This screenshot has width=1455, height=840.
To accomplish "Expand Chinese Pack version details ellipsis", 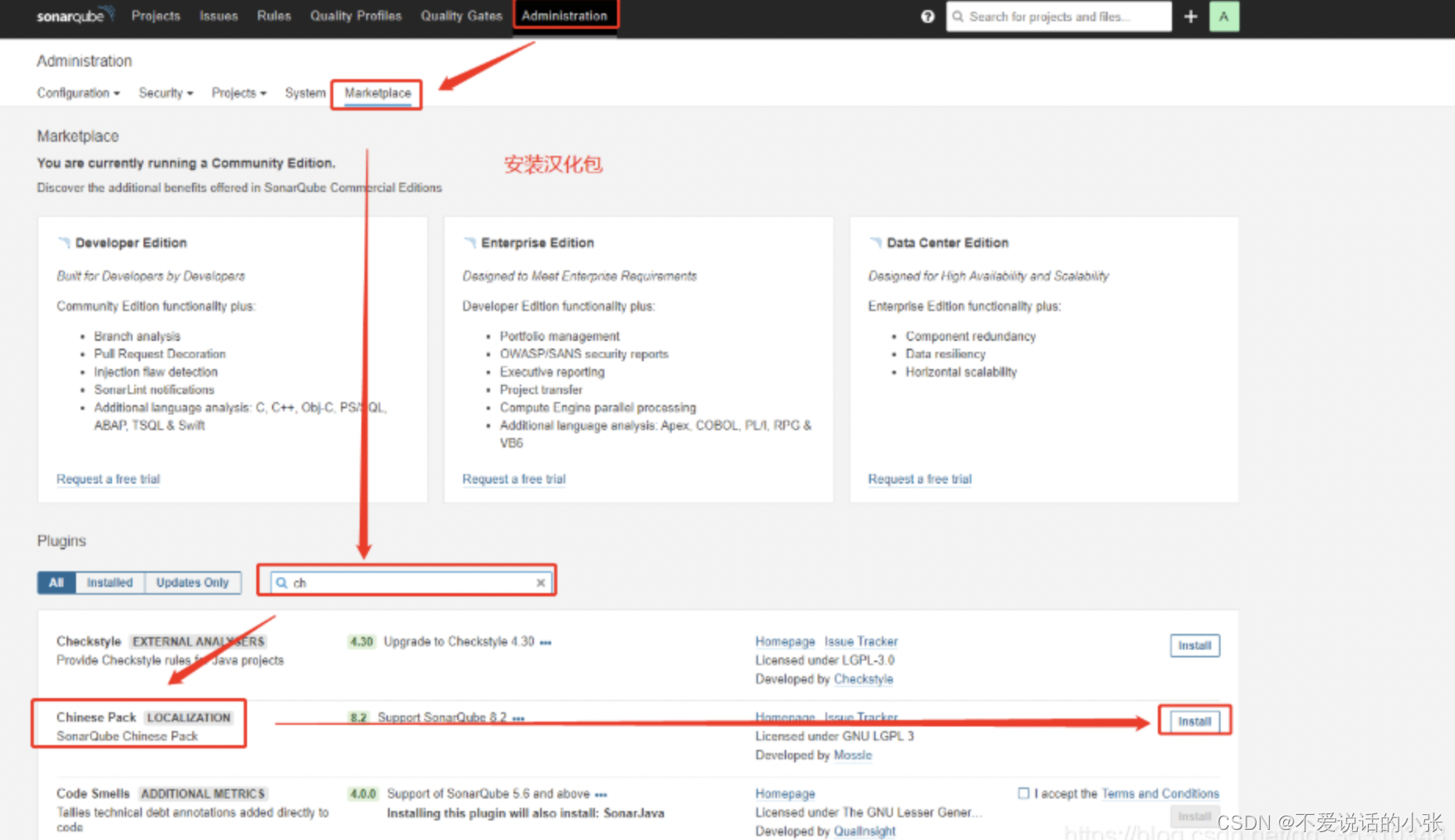I will coord(518,719).
